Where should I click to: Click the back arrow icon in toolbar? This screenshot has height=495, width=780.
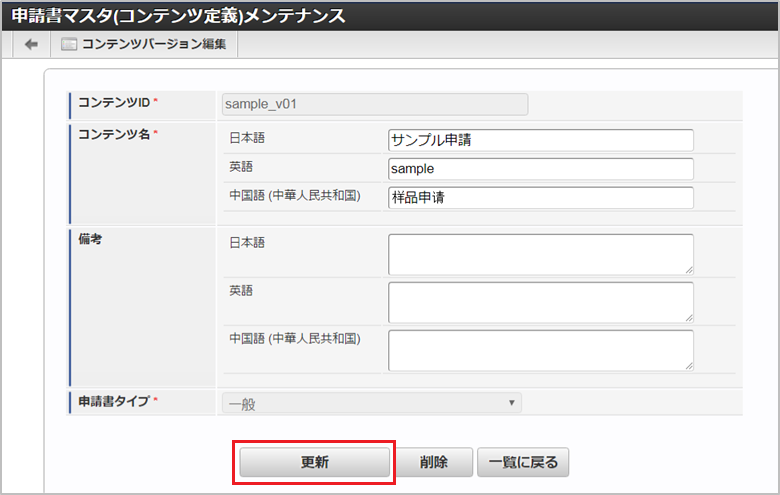pyautogui.click(x=31, y=44)
